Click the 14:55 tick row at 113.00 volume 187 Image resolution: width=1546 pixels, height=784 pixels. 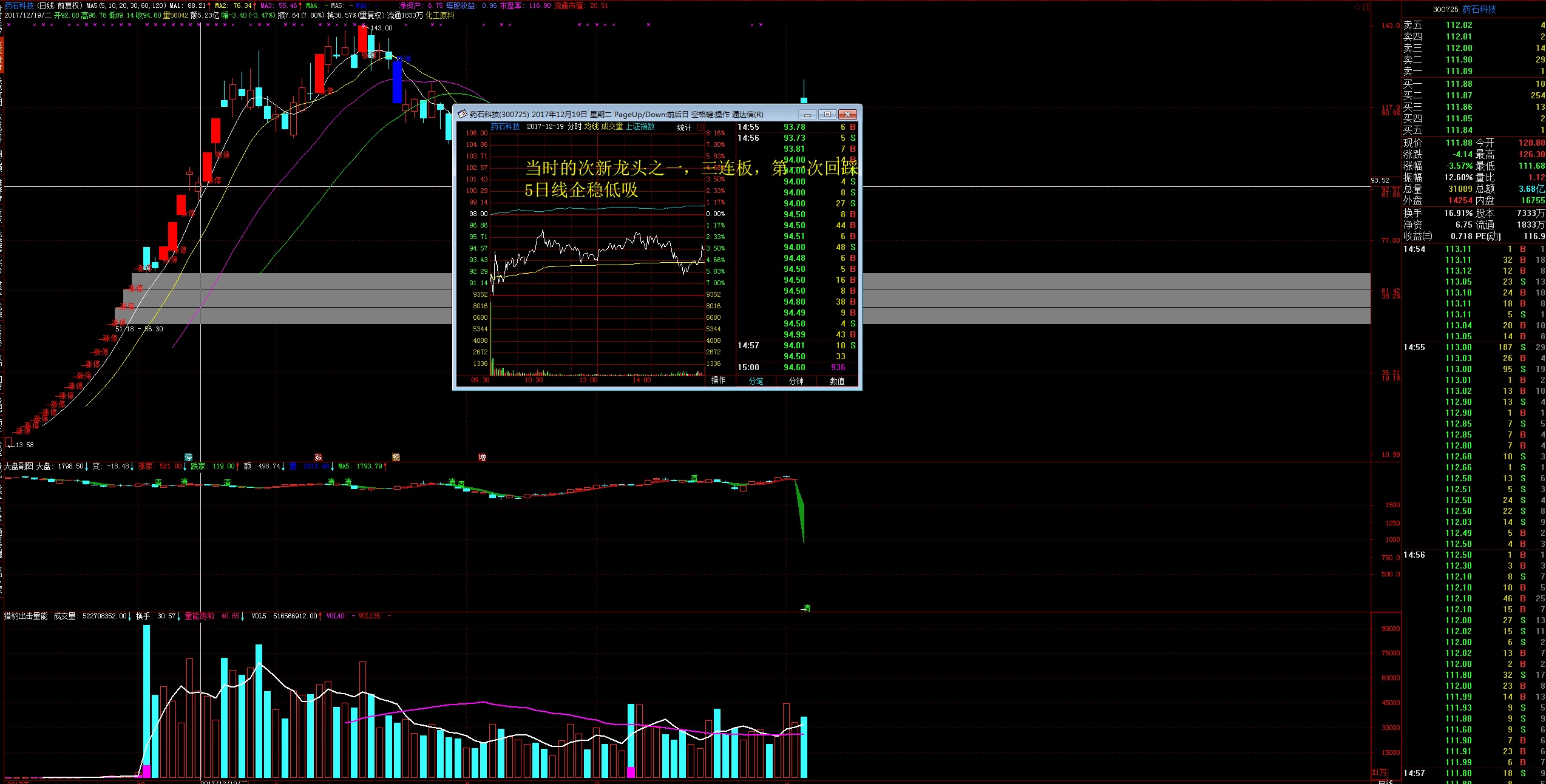[1474, 347]
